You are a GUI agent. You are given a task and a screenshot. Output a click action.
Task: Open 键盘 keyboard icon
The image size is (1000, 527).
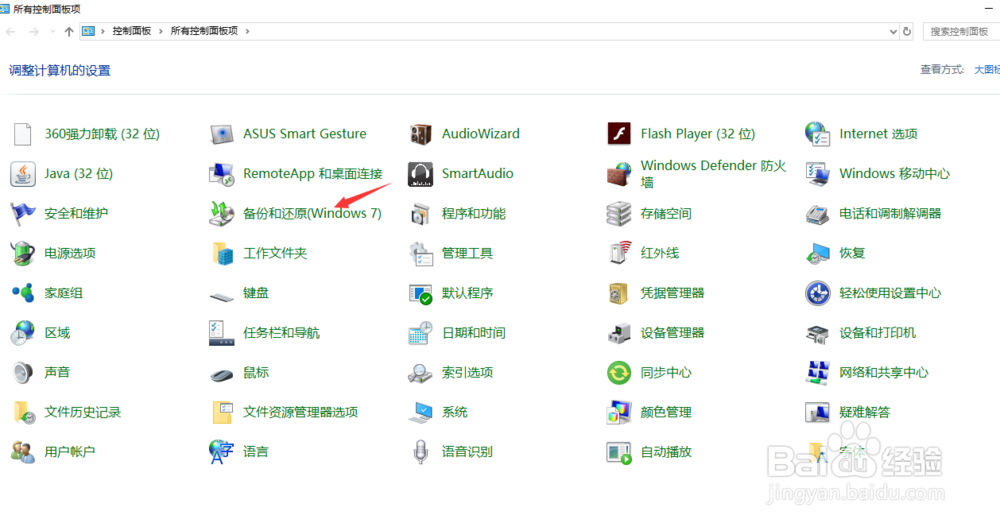[221, 296]
